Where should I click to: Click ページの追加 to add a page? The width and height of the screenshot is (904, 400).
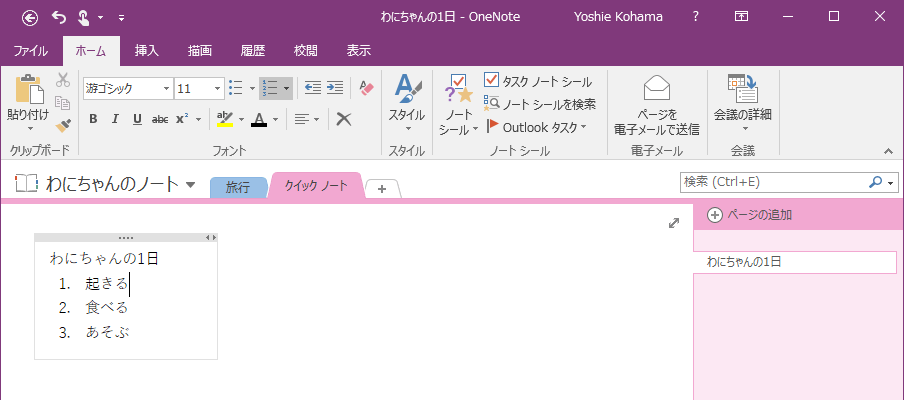749,215
